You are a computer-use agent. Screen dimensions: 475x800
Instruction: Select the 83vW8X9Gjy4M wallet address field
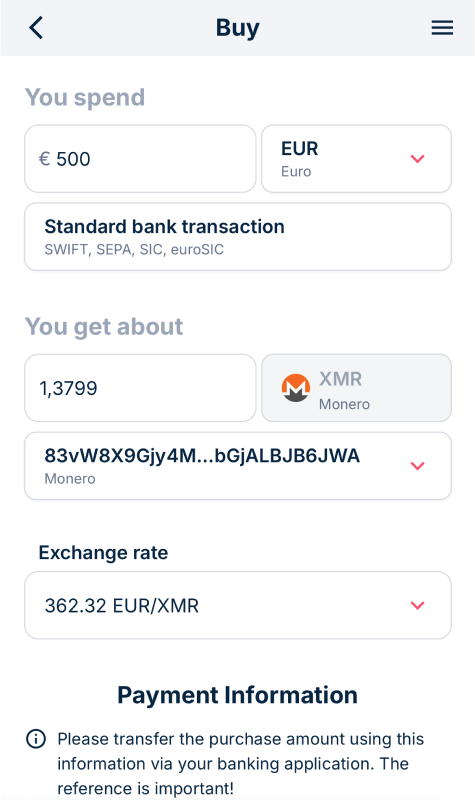[238, 466]
